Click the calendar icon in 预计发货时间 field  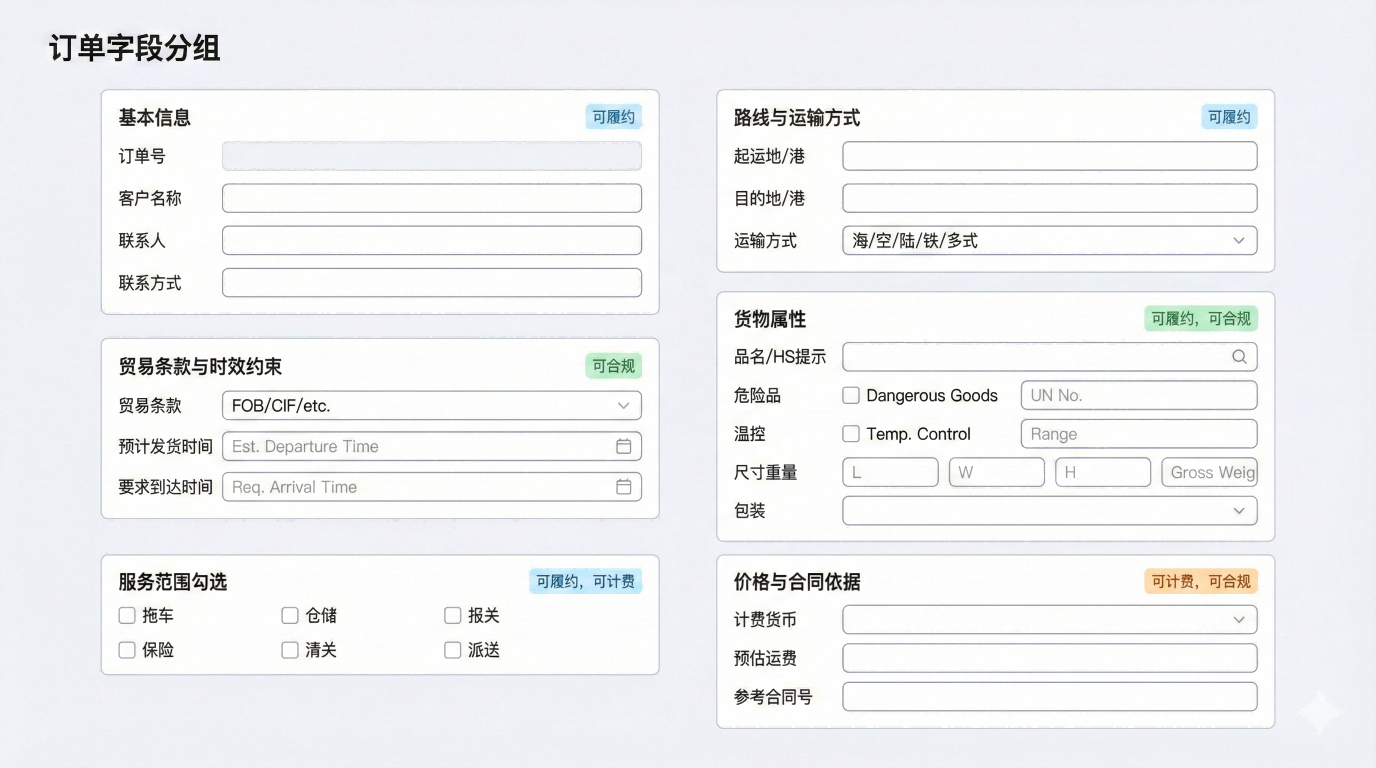click(623, 447)
